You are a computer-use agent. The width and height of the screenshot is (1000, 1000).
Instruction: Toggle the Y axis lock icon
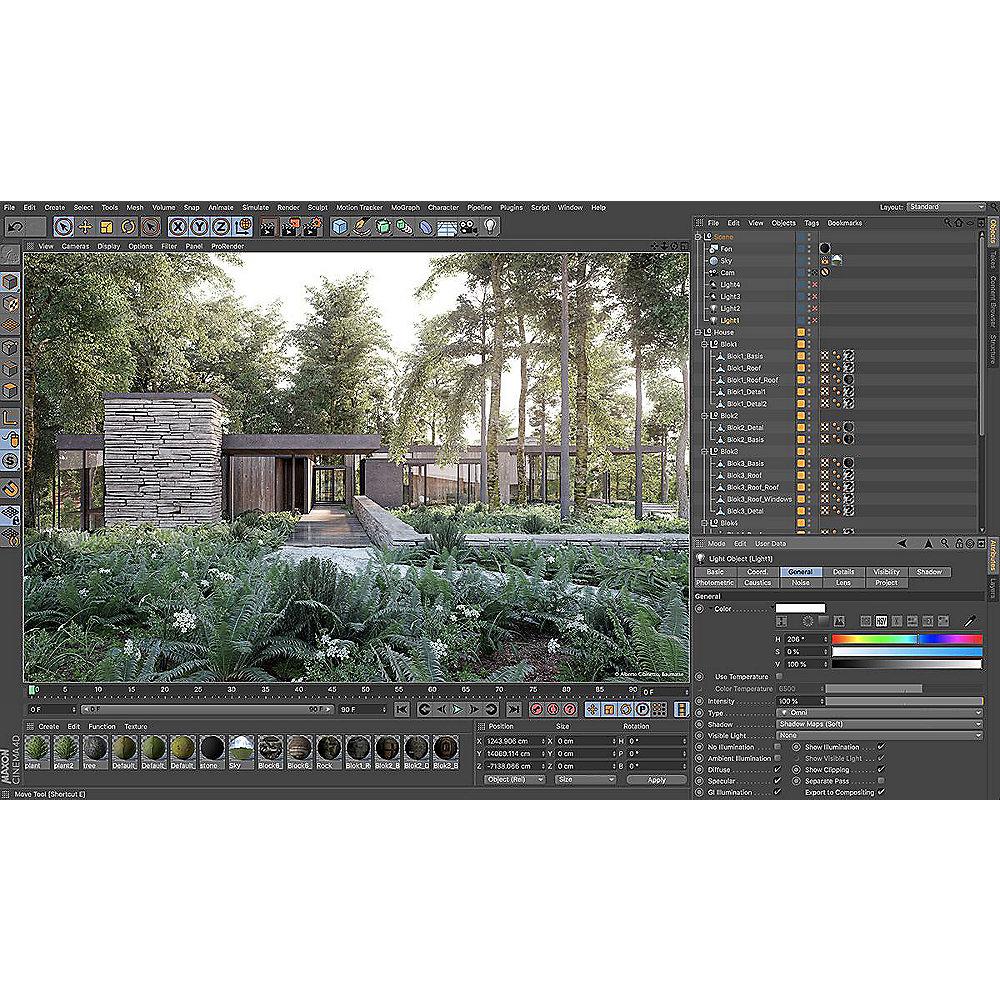tap(199, 227)
